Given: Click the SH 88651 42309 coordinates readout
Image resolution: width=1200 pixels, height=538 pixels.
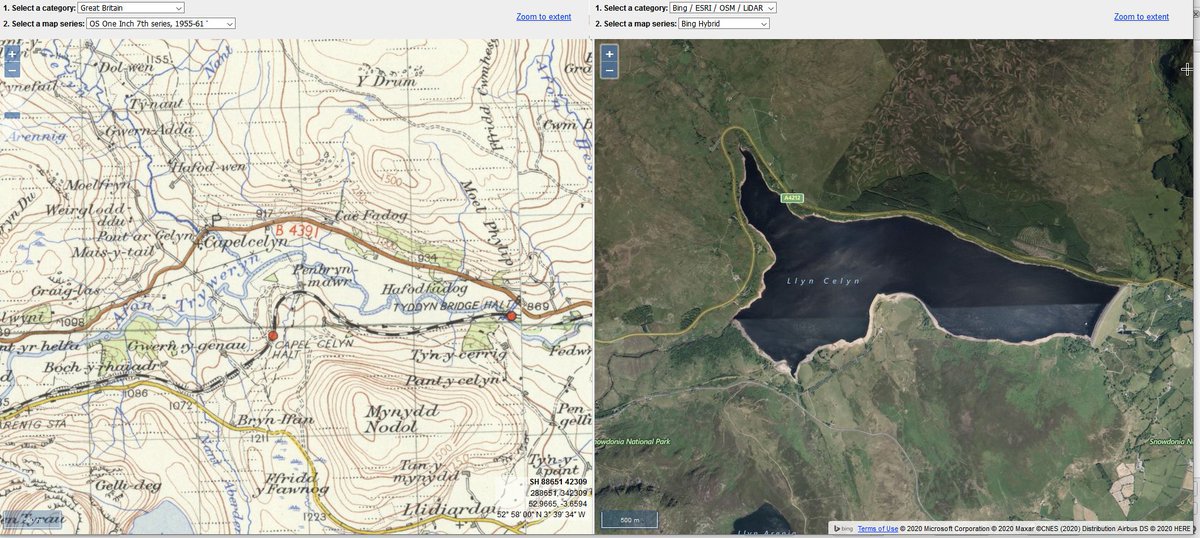Looking at the screenshot, I should click(x=558, y=483).
